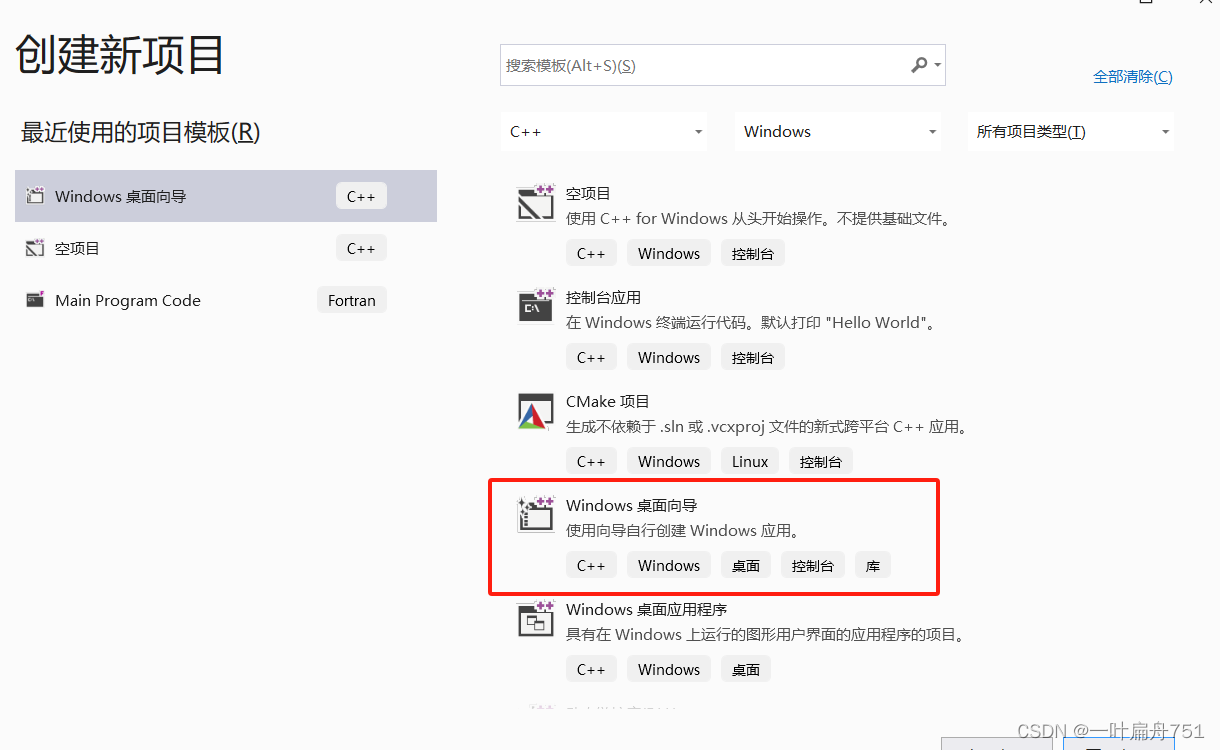Click C++ tag under CMake 项目

591,461
